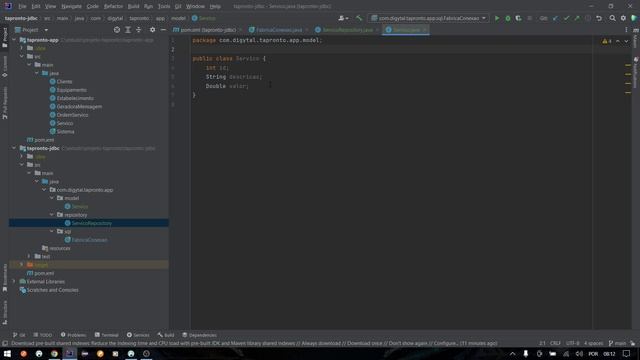Click the volume icon in system tray
The width and height of the screenshot is (640, 360).
click(579, 354)
